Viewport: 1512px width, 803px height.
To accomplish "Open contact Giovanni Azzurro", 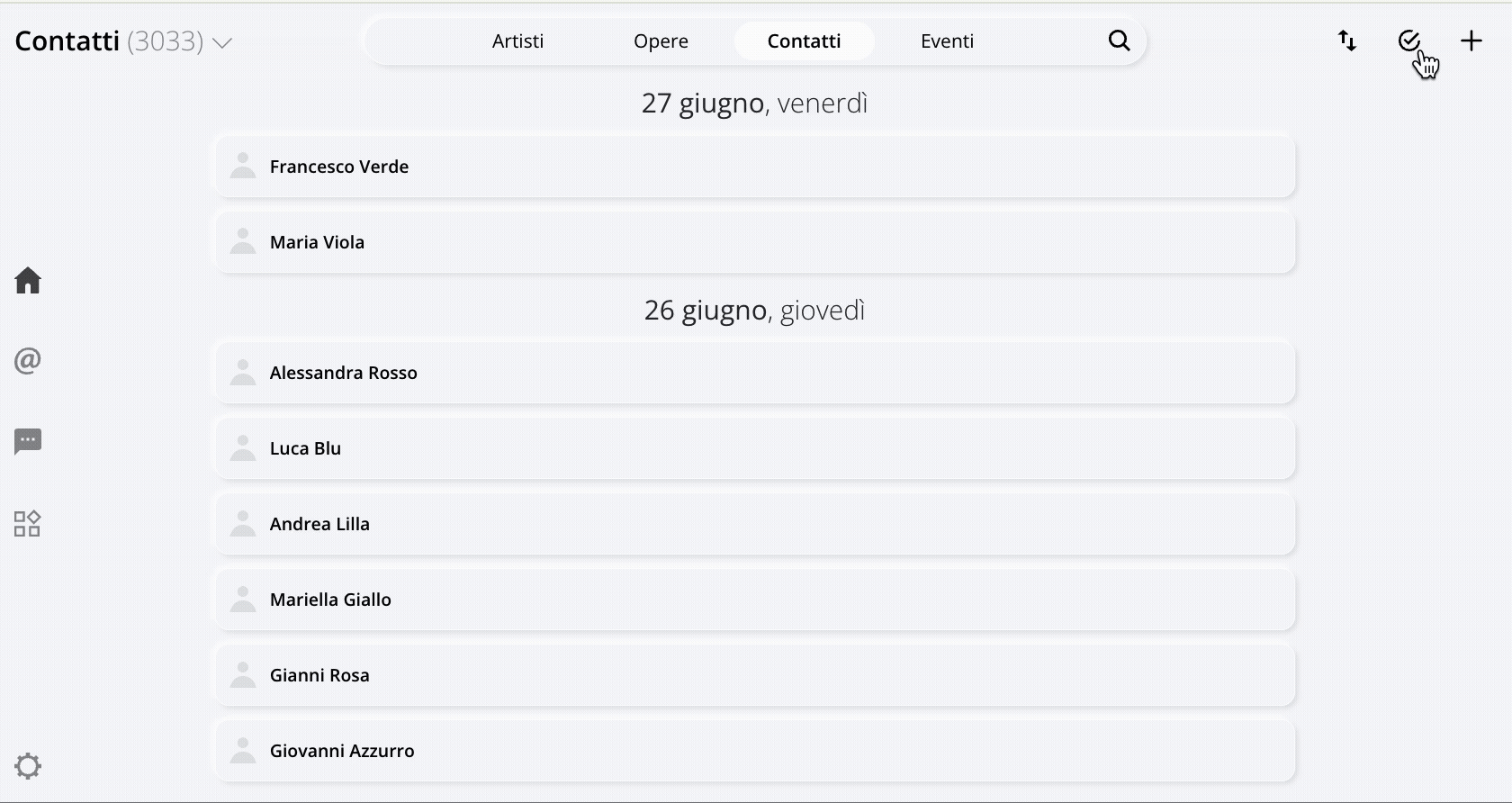I will (x=755, y=751).
